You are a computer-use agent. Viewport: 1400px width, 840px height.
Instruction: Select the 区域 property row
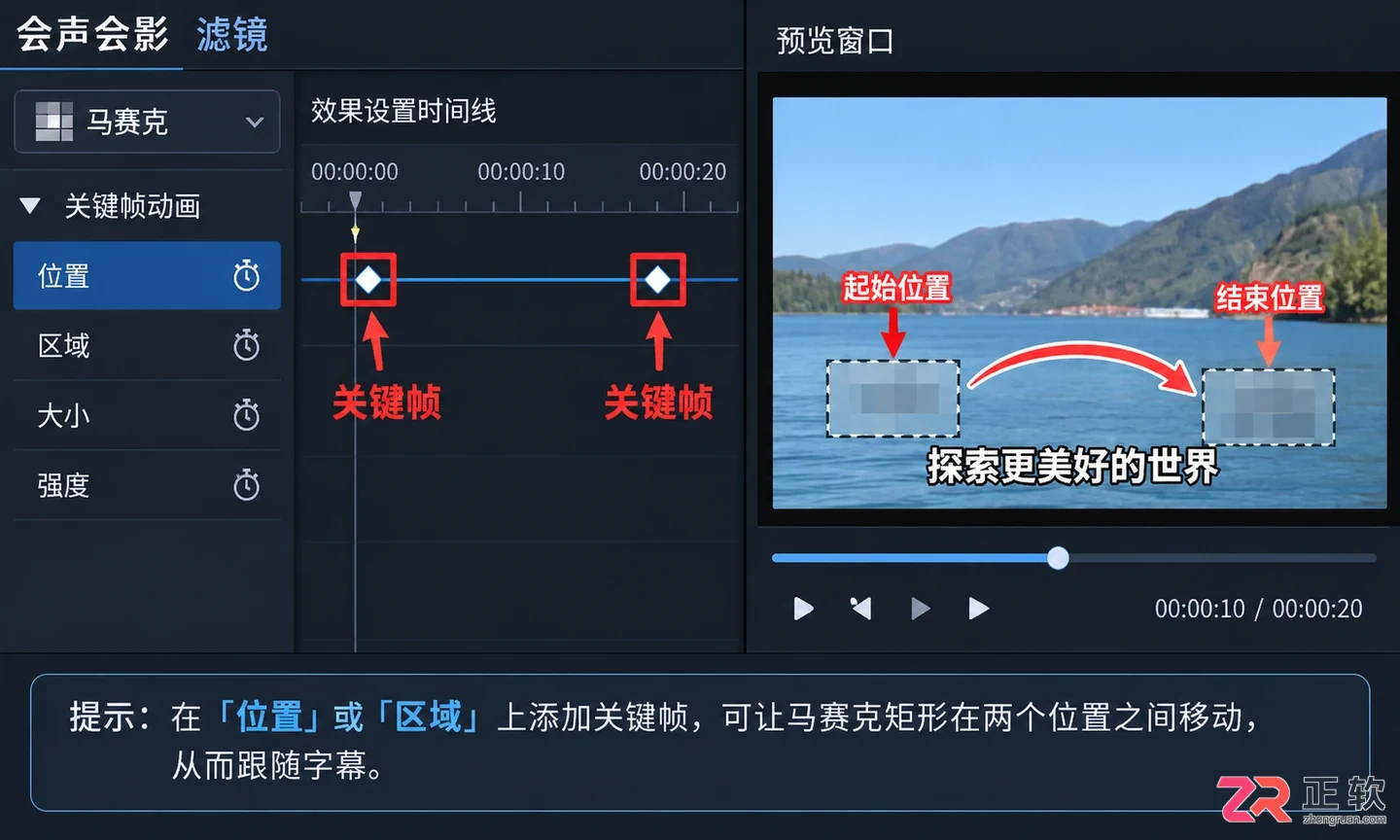click(x=147, y=345)
